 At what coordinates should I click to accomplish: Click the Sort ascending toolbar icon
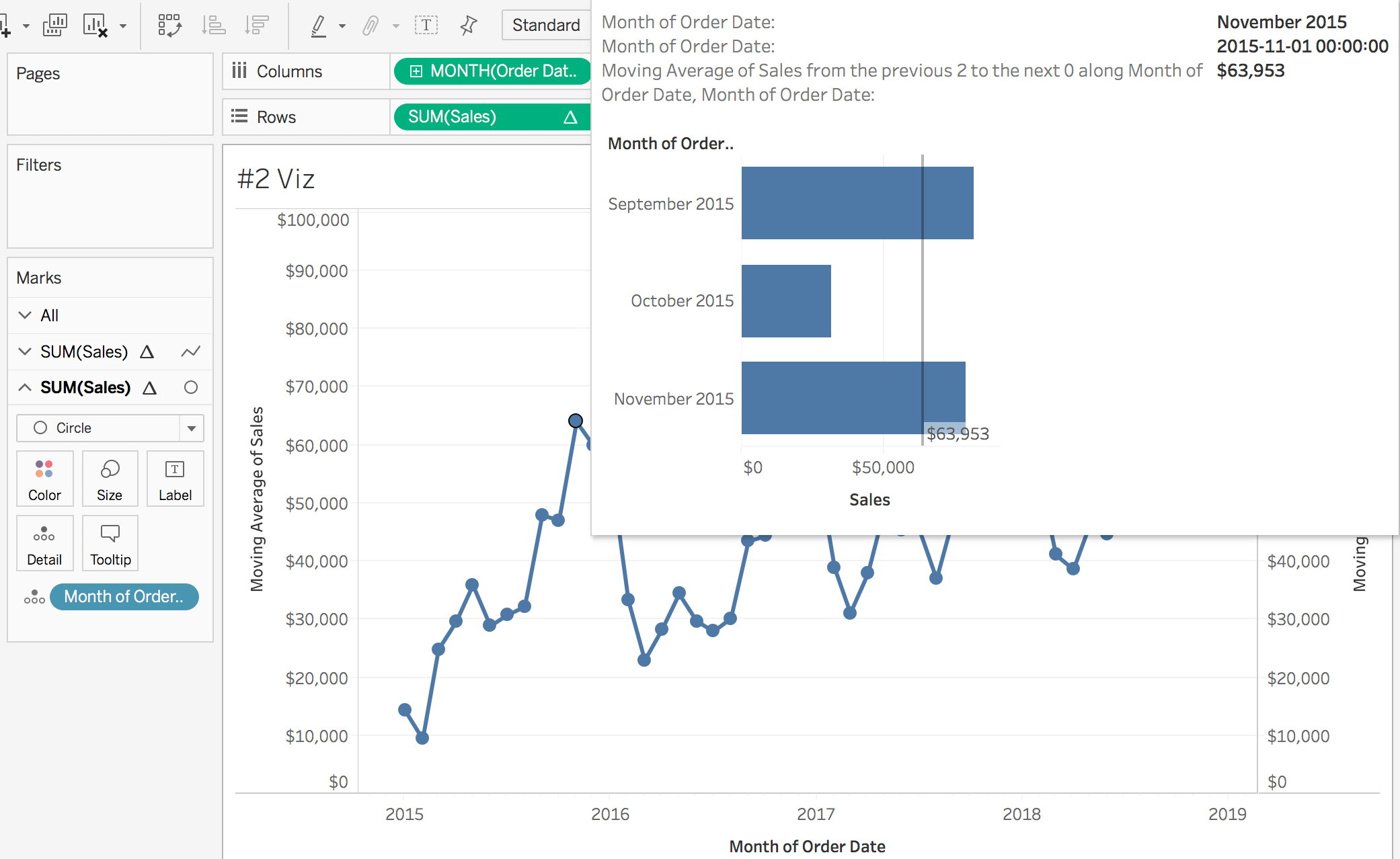(214, 26)
